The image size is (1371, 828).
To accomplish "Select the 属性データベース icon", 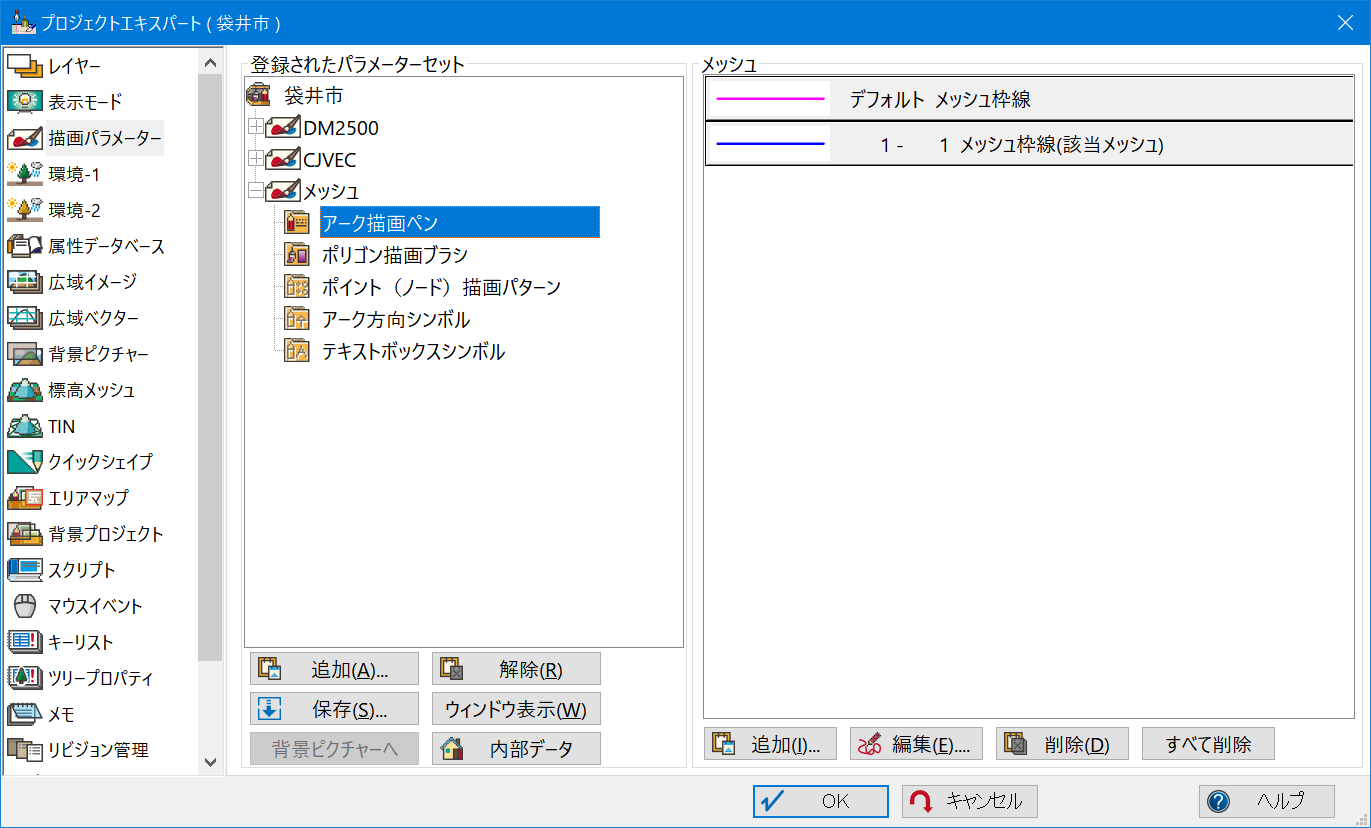I will pos(24,246).
